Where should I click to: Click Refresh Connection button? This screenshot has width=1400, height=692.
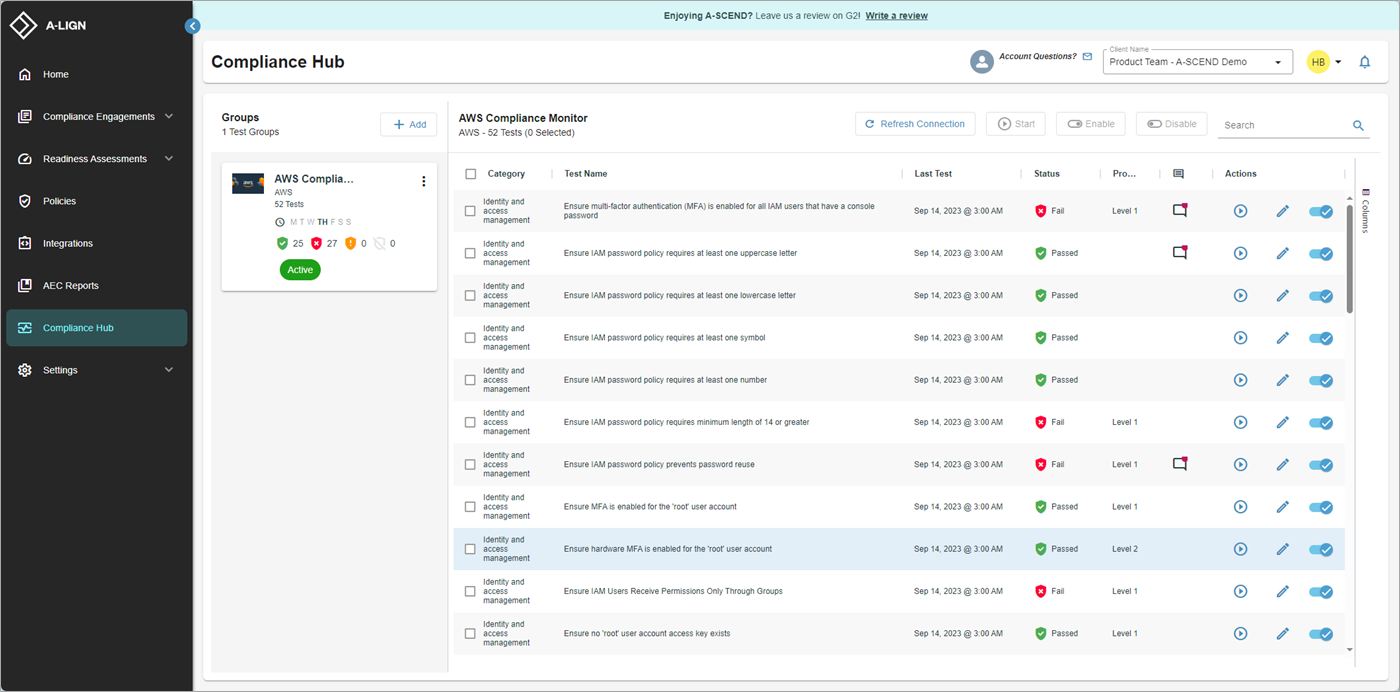pyautogui.click(x=916, y=124)
